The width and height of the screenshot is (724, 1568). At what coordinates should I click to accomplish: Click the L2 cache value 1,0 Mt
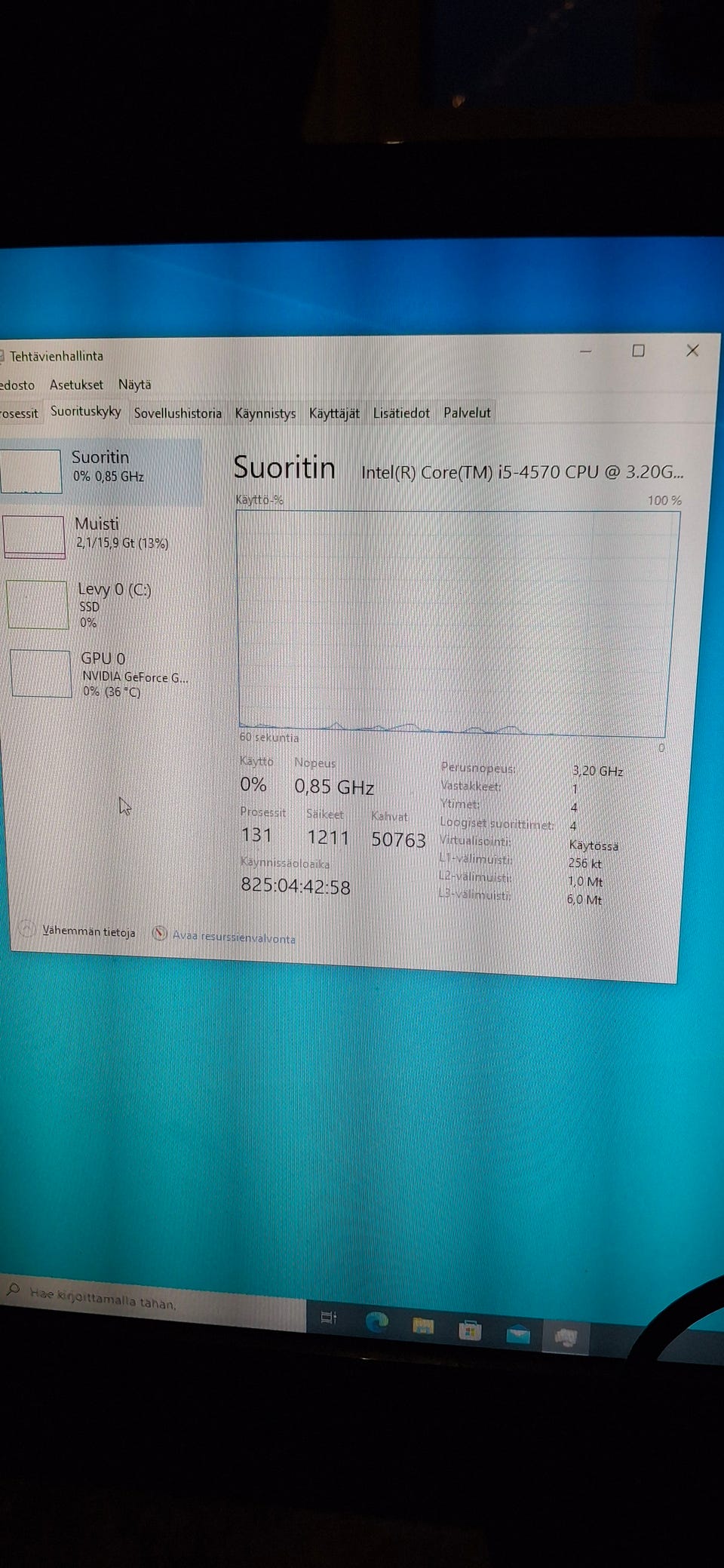584,882
